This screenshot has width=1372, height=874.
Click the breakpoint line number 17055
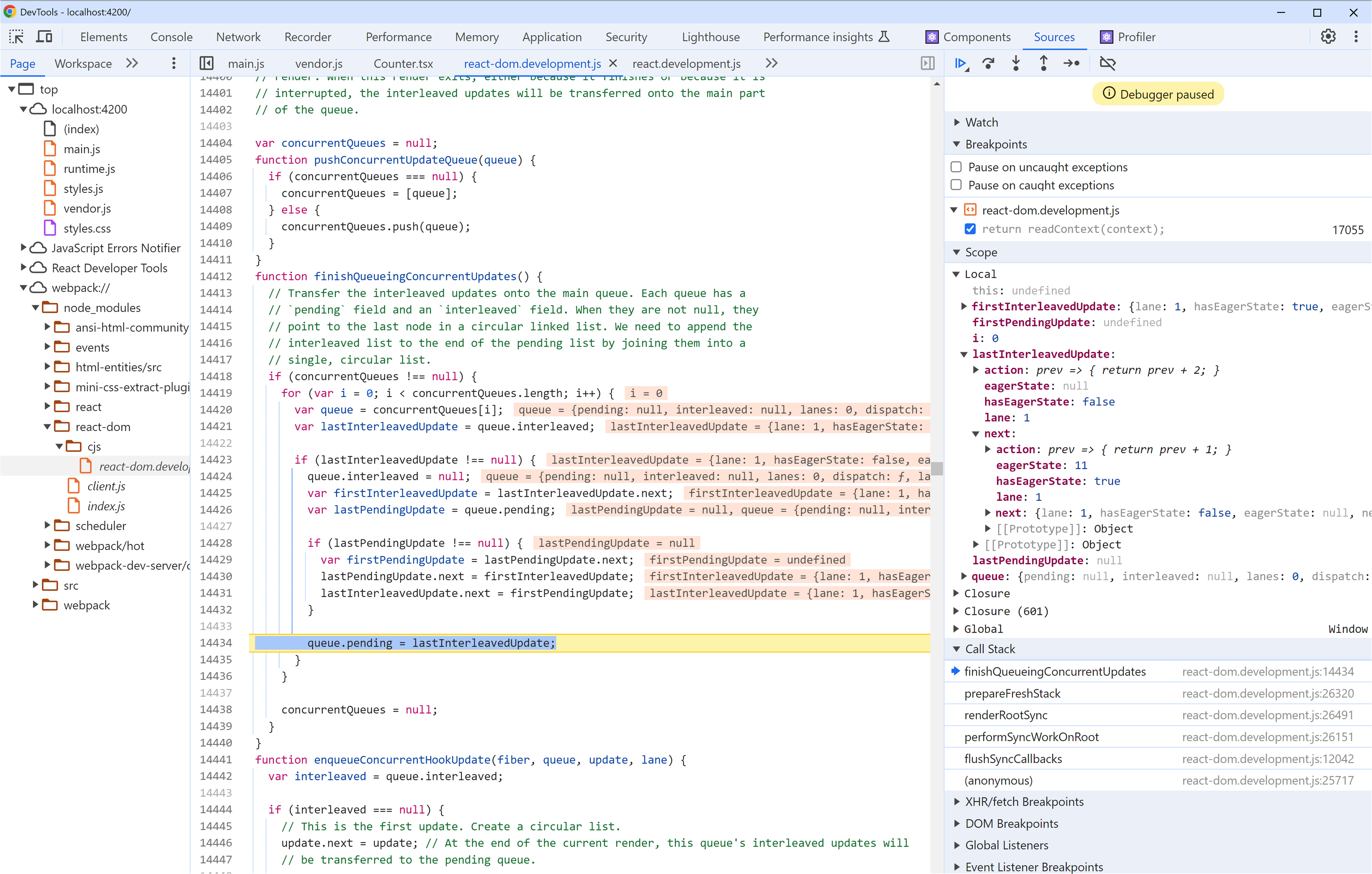point(1348,230)
